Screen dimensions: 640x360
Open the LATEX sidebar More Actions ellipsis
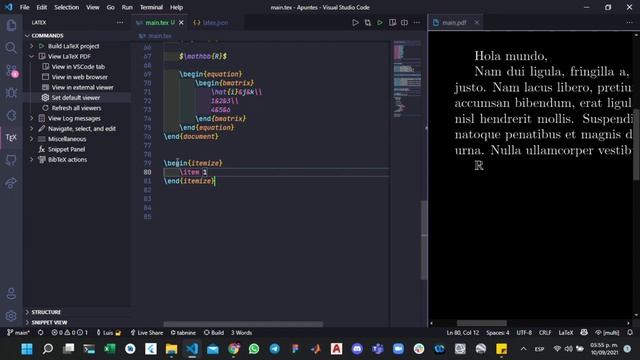(x=120, y=22)
